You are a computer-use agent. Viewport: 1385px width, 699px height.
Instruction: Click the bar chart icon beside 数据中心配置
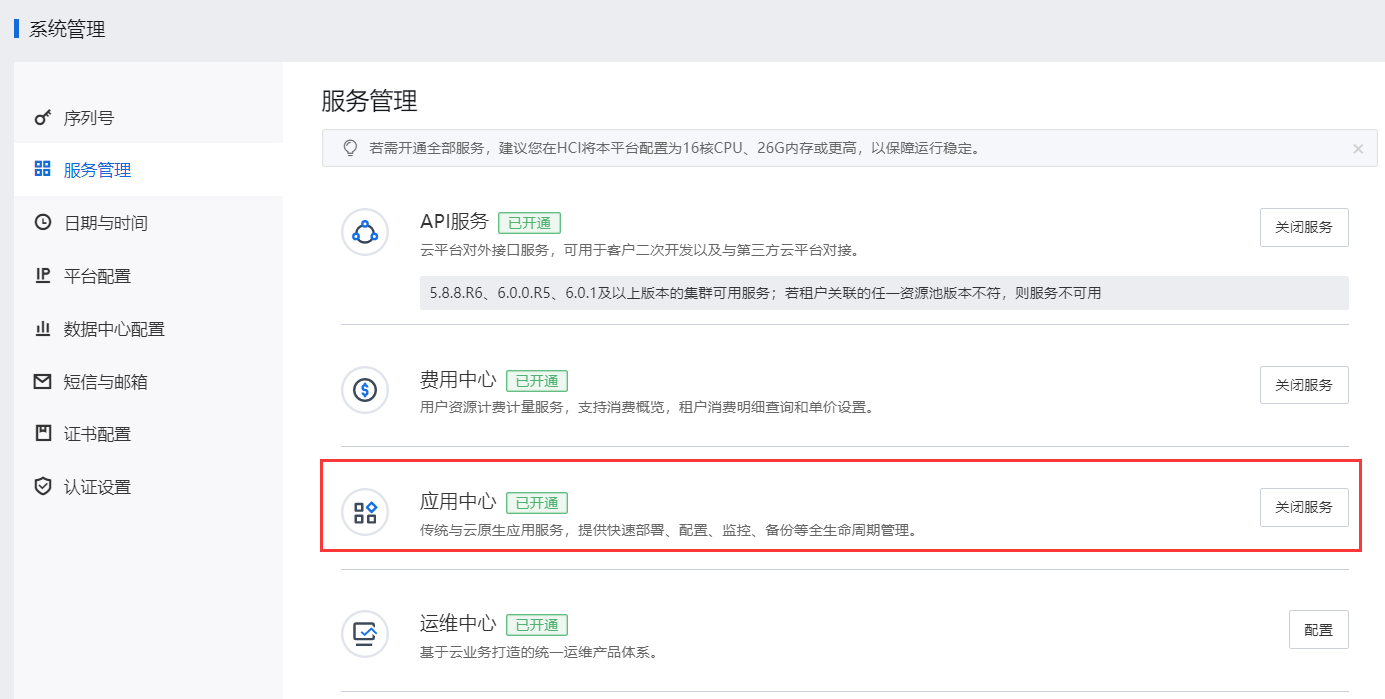coord(42,328)
